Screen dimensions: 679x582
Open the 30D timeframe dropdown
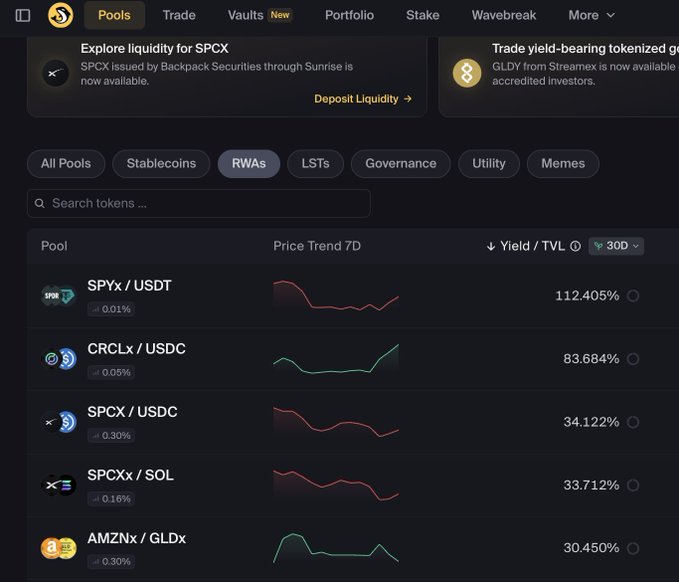point(616,246)
